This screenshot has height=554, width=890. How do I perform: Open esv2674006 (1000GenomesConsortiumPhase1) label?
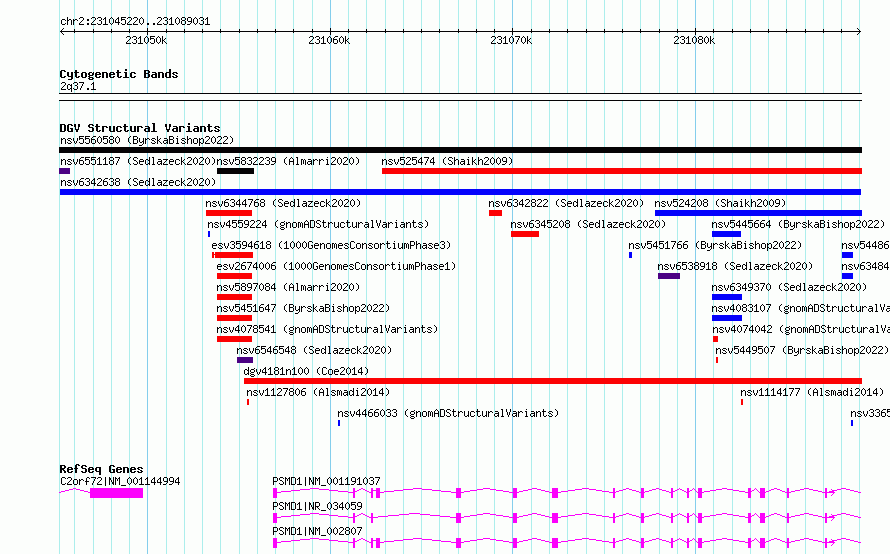point(336,266)
